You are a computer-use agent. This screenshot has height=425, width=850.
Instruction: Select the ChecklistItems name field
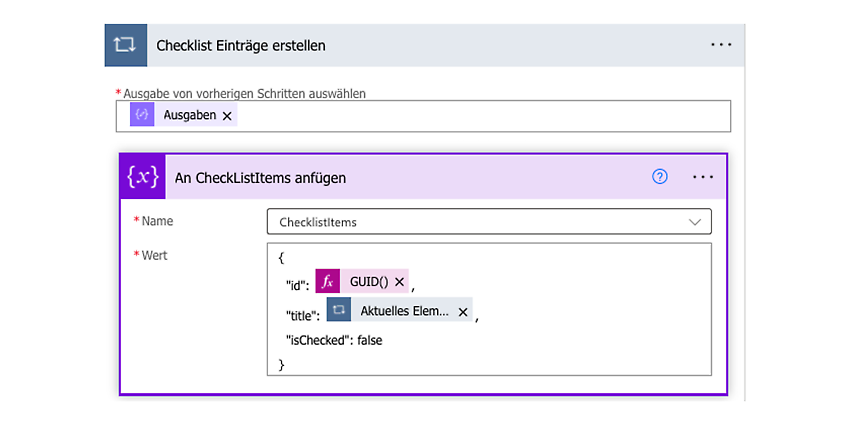click(489, 222)
